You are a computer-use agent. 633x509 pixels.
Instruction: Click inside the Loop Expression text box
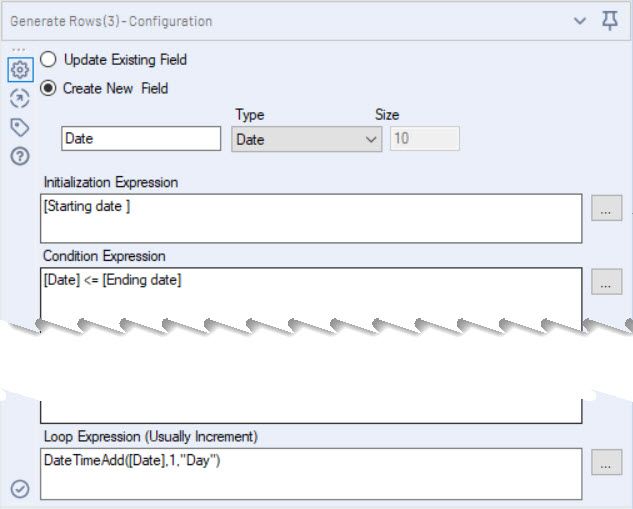coord(311,473)
